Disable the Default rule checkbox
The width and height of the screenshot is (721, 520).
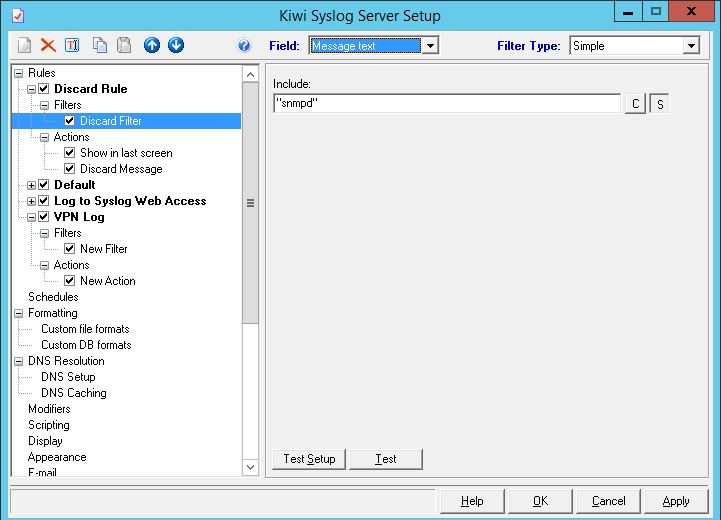pyautogui.click(x=44, y=185)
